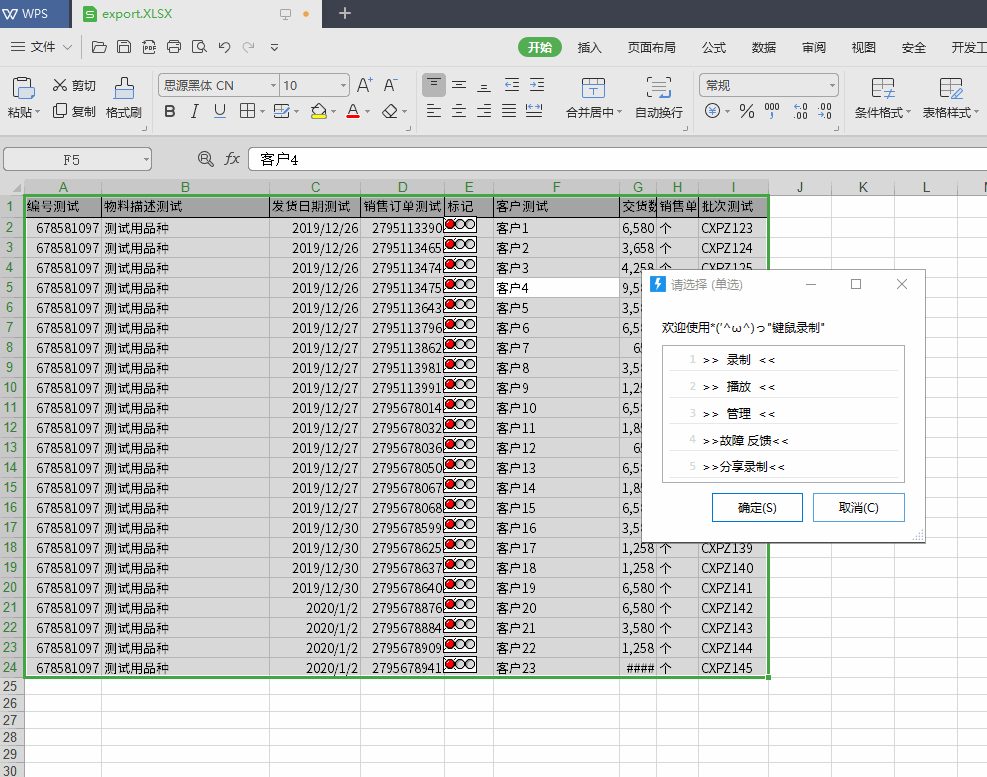Click the Paste clipboard icon
Screen dimensions: 987x777
point(23,88)
